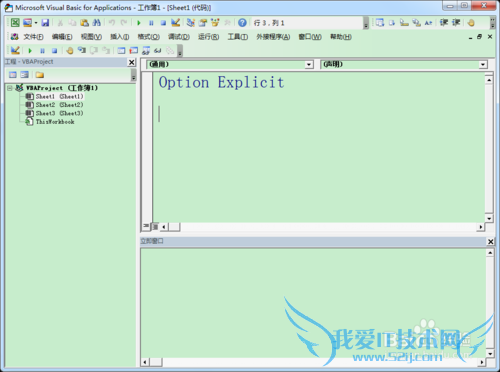The height and width of the screenshot is (372, 500).
Task: Toggle Folders in project panel
Action: pyautogui.click(x=40, y=75)
